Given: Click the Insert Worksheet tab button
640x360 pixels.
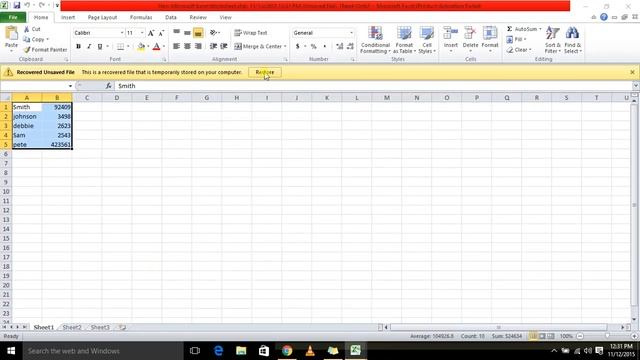Looking at the screenshot, I should [122, 327].
